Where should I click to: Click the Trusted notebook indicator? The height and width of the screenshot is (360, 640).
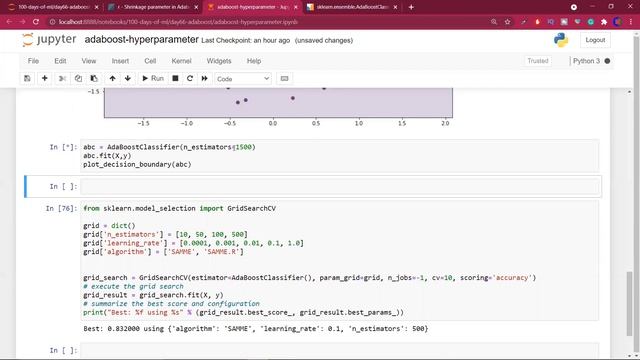(538, 61)
